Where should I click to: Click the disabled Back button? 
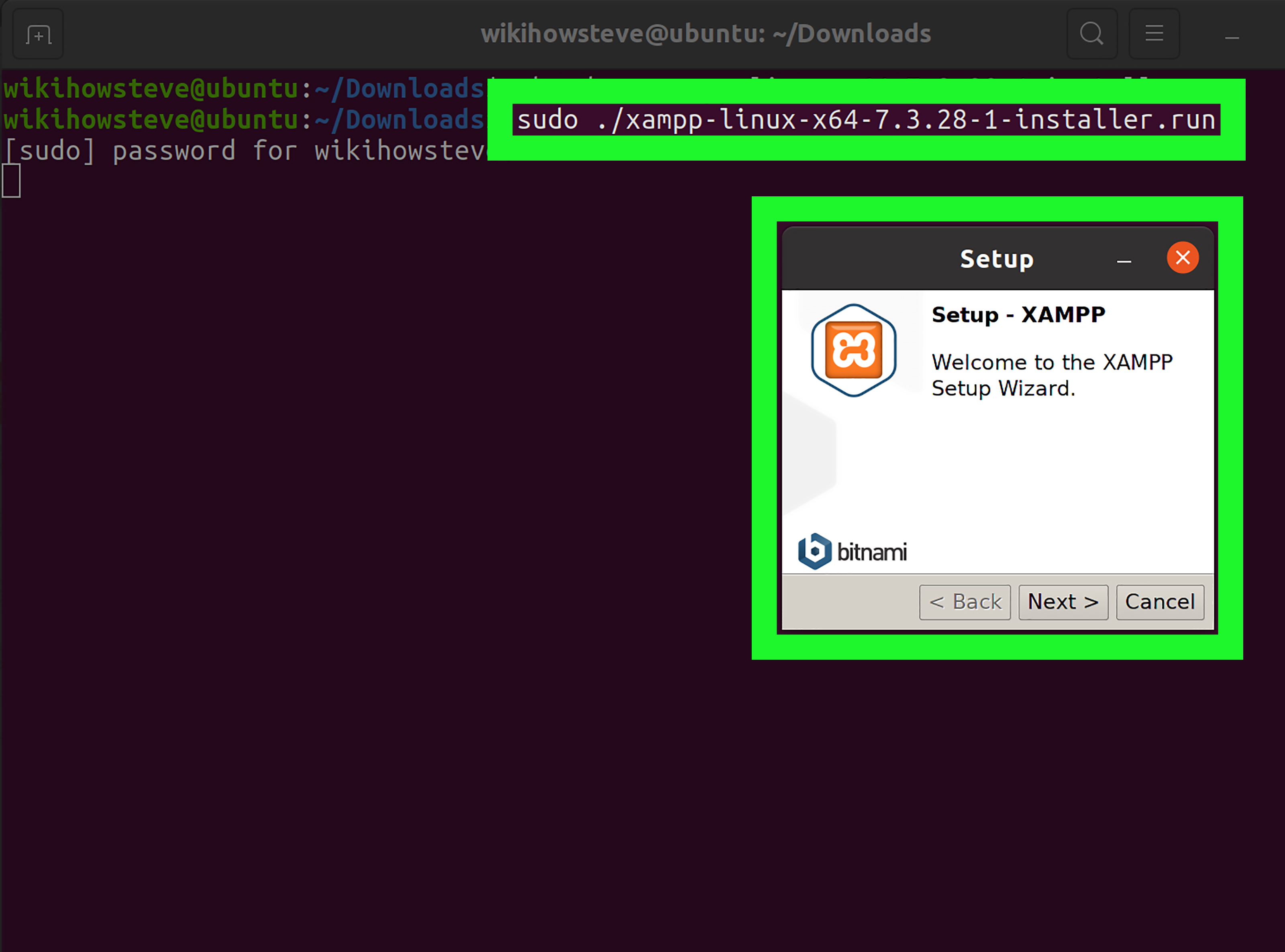(x=965, y=602)
